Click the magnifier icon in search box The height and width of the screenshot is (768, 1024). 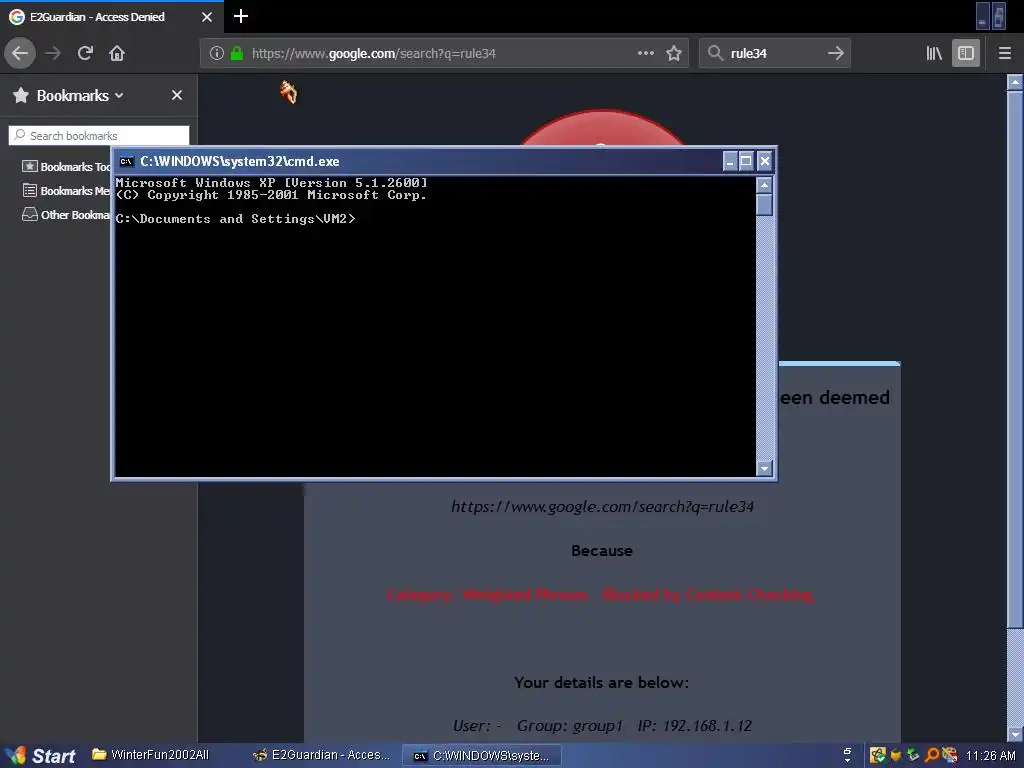point(715,53)
